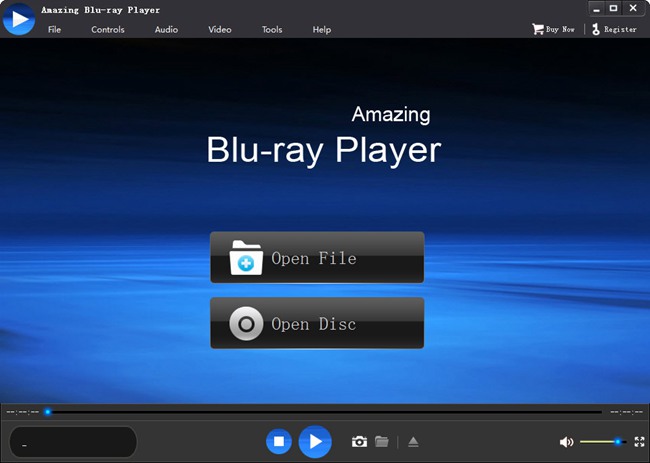
Task: Minimize the player window
Action: [597, 9]
